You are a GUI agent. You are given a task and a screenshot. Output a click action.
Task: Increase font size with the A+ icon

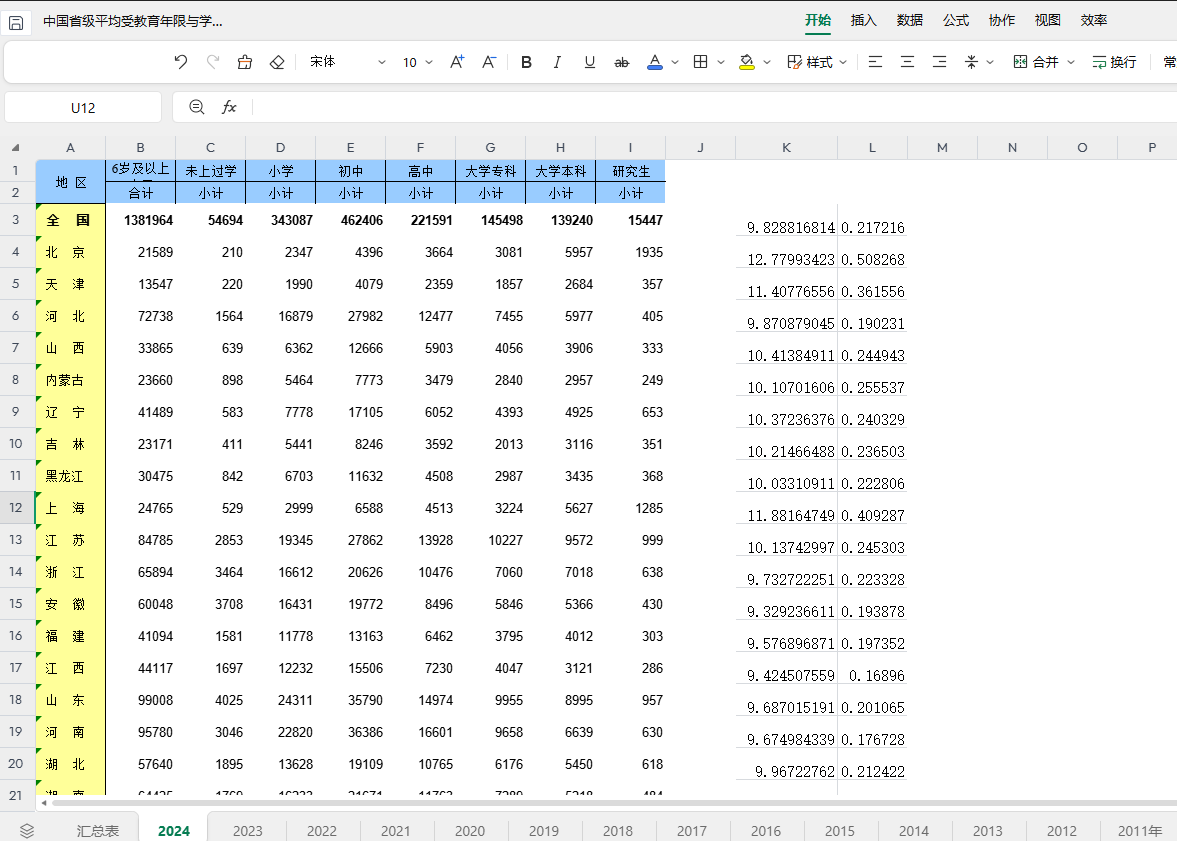(457, 62)
